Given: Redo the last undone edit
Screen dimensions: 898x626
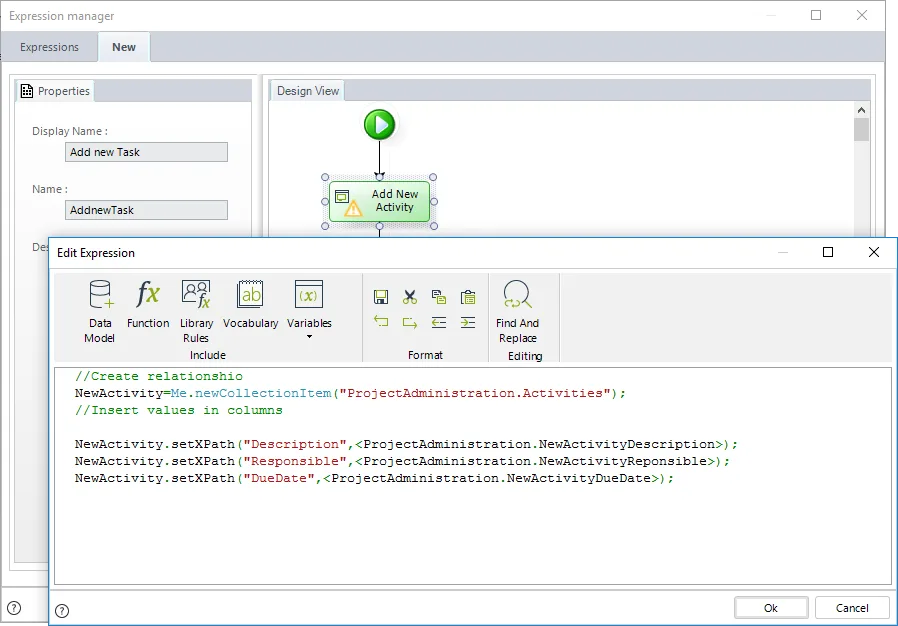Looking at the screenshot, I should point(409,322).
